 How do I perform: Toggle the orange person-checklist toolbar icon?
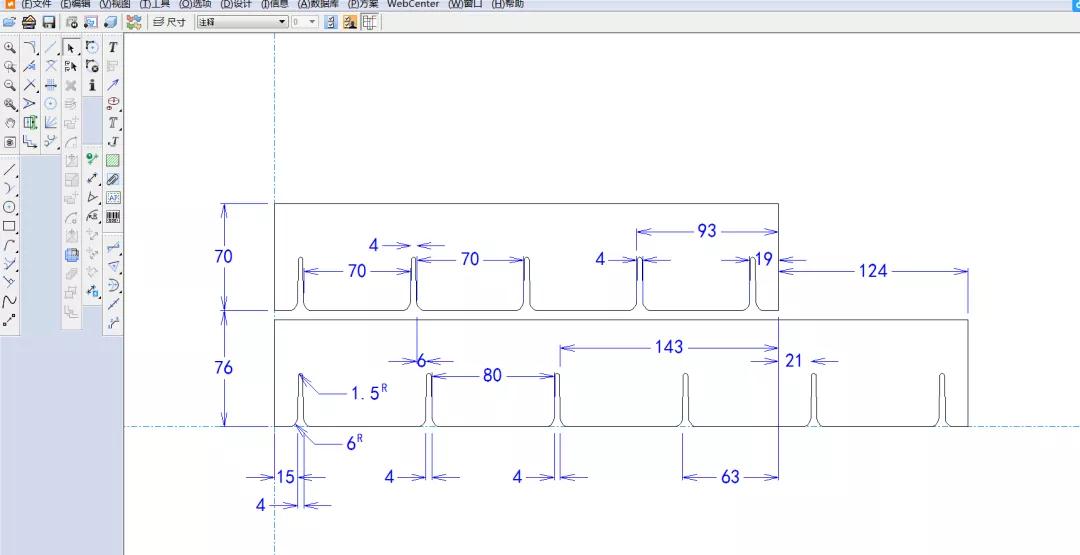(350, 22)
